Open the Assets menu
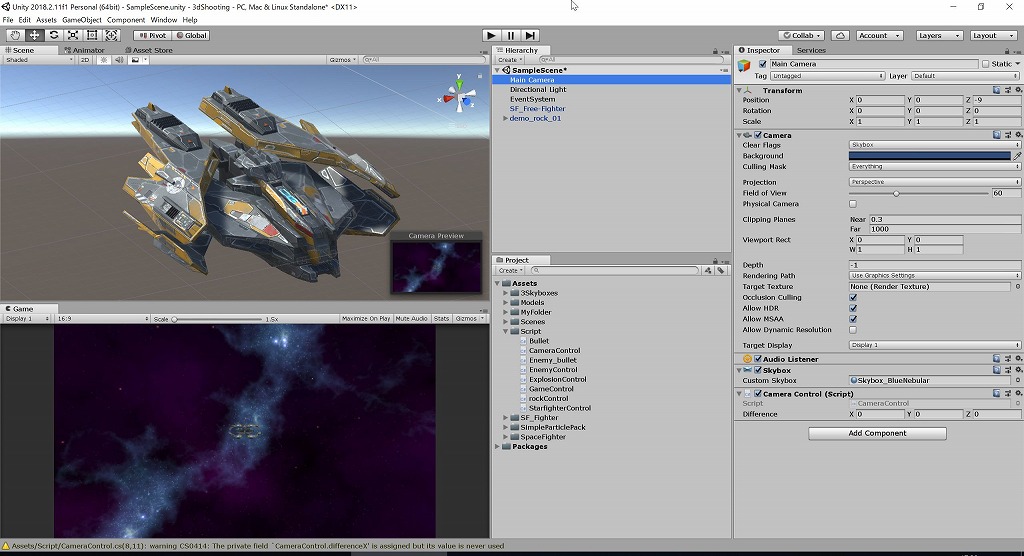Screen dimensions: 1024x556 [46, 20]
